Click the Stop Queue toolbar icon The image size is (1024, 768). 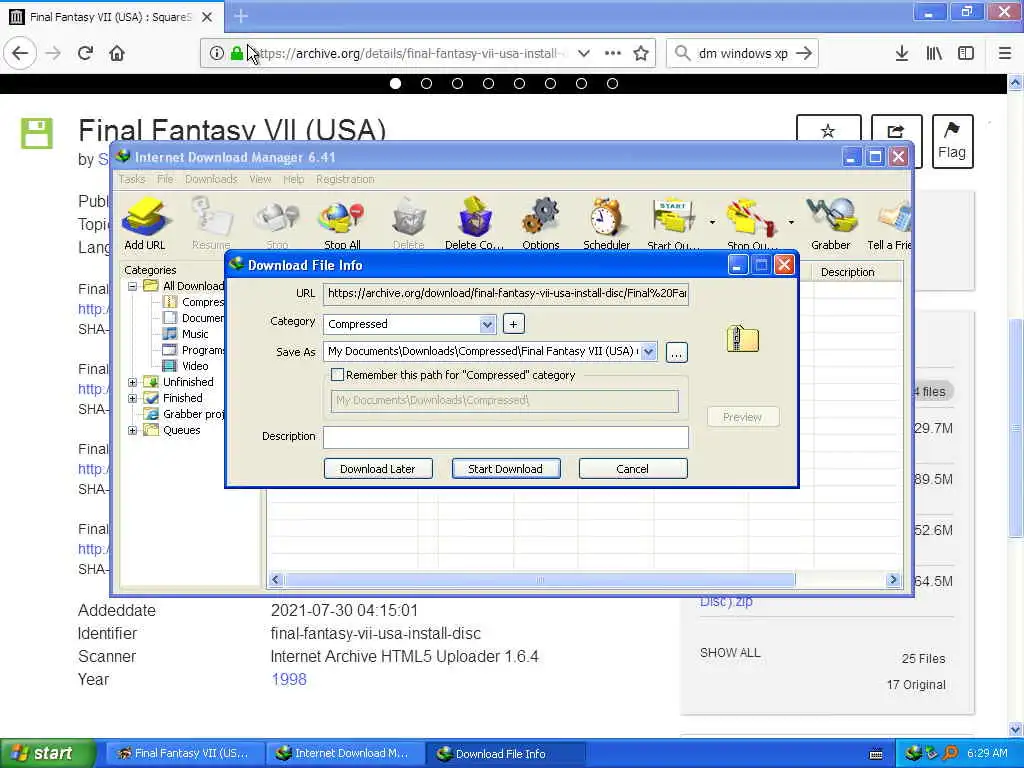[x=751, y=224]
